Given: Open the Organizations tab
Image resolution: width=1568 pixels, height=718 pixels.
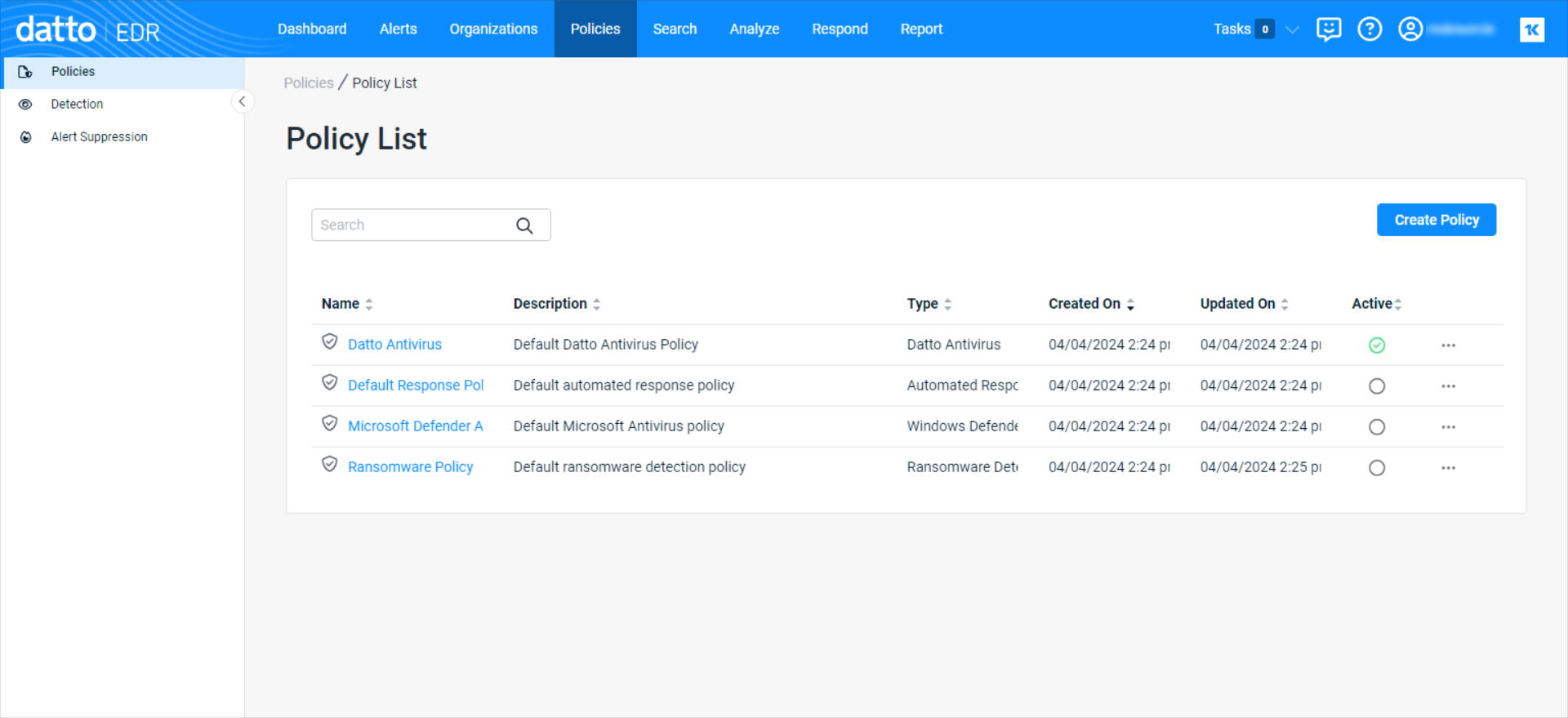Looking at the screenshot, I should (x=493, y=29).
